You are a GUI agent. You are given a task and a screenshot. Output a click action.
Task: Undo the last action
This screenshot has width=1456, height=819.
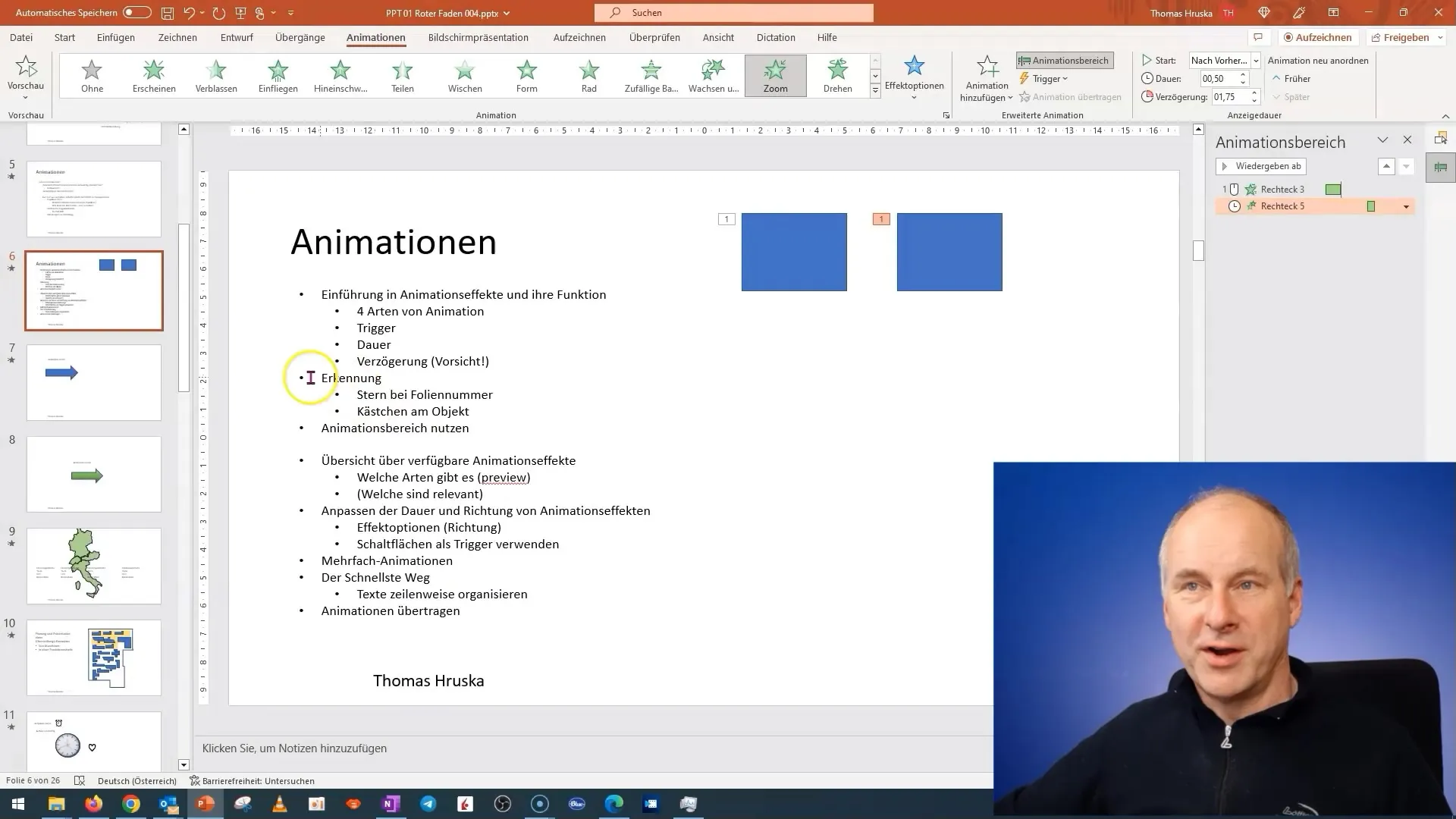190,13
